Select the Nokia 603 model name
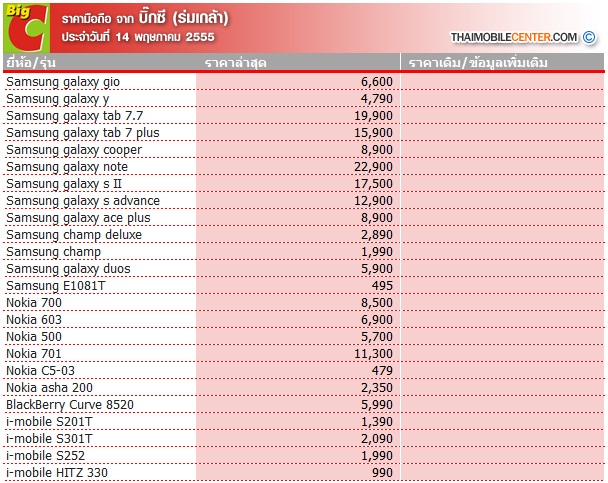This screenshot has width=608, height=483. [x=34, y=320]
